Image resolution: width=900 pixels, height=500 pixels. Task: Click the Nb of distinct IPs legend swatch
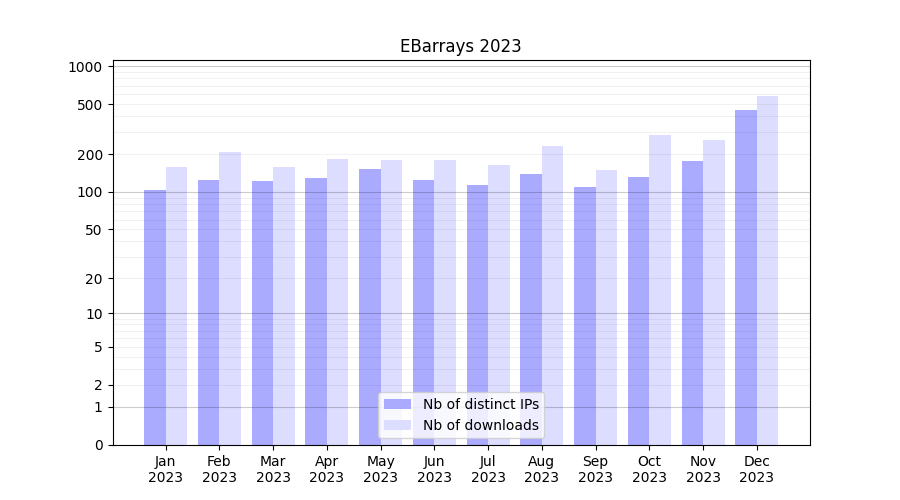coord(397,404)
